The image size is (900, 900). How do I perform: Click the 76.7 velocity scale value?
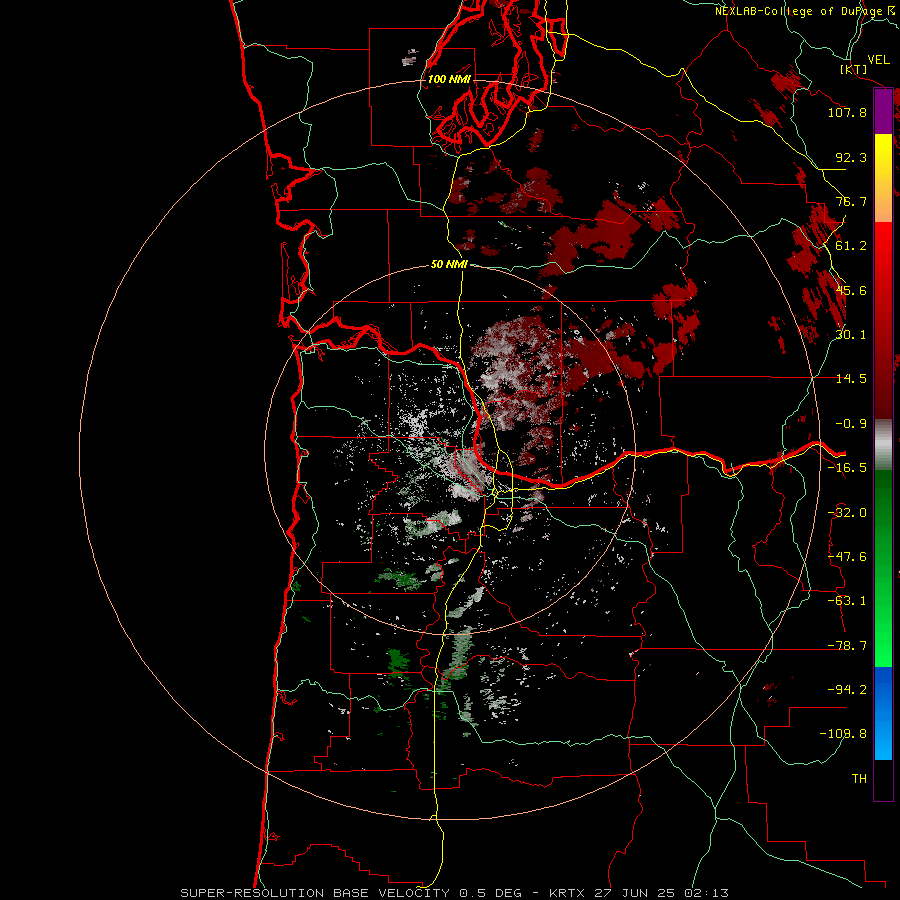(x=851, y=201)
